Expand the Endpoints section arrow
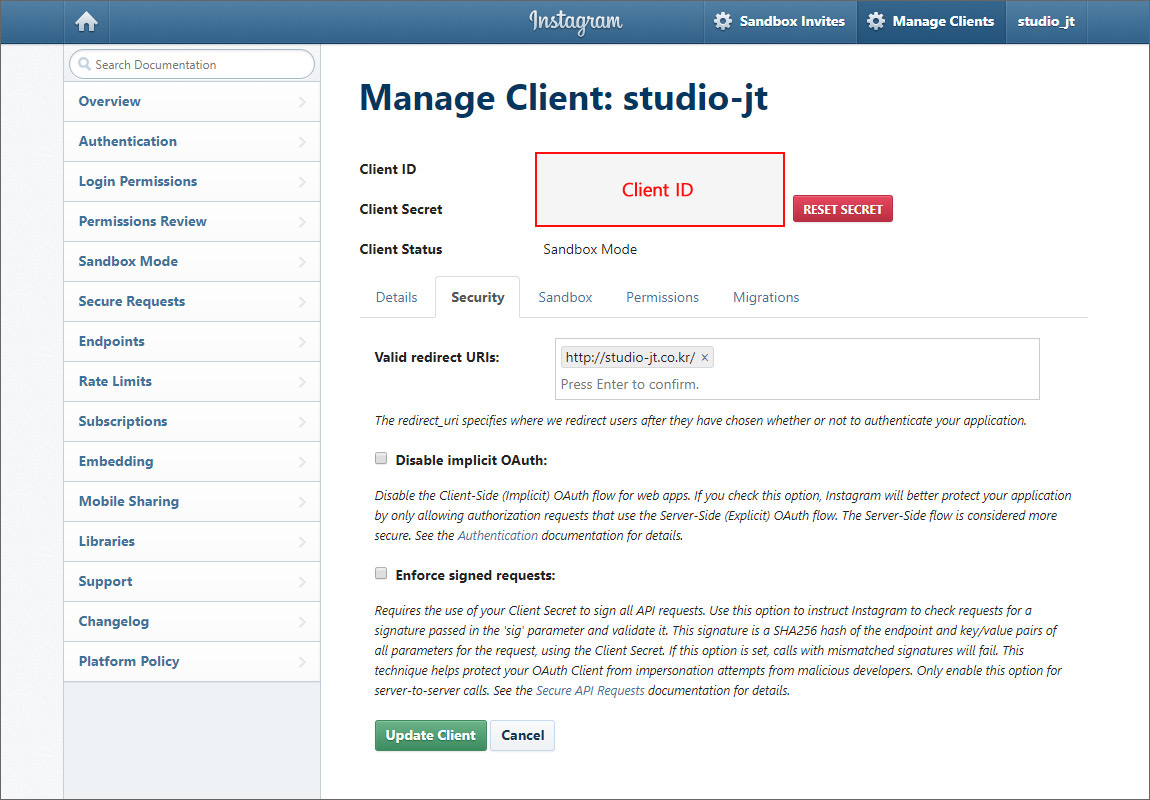This screenshot has height=800, width=1150. point(302,342)
